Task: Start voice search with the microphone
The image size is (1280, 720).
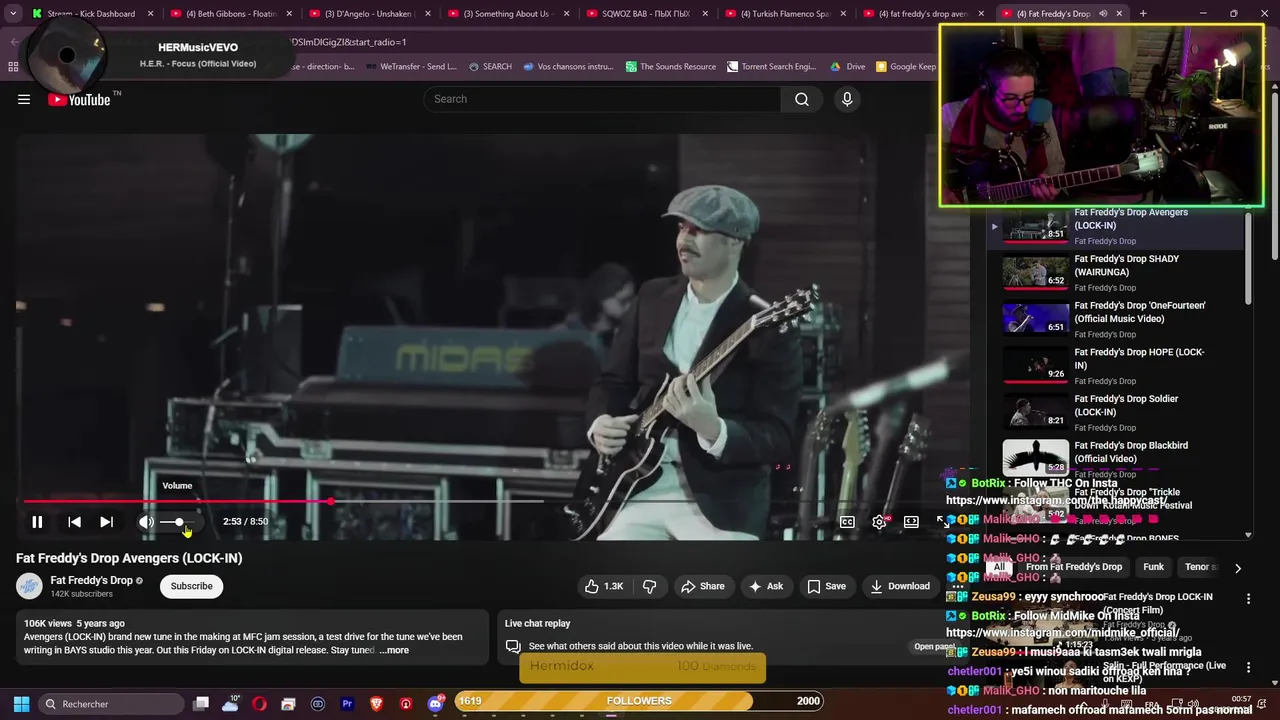Action: (847, 99)
